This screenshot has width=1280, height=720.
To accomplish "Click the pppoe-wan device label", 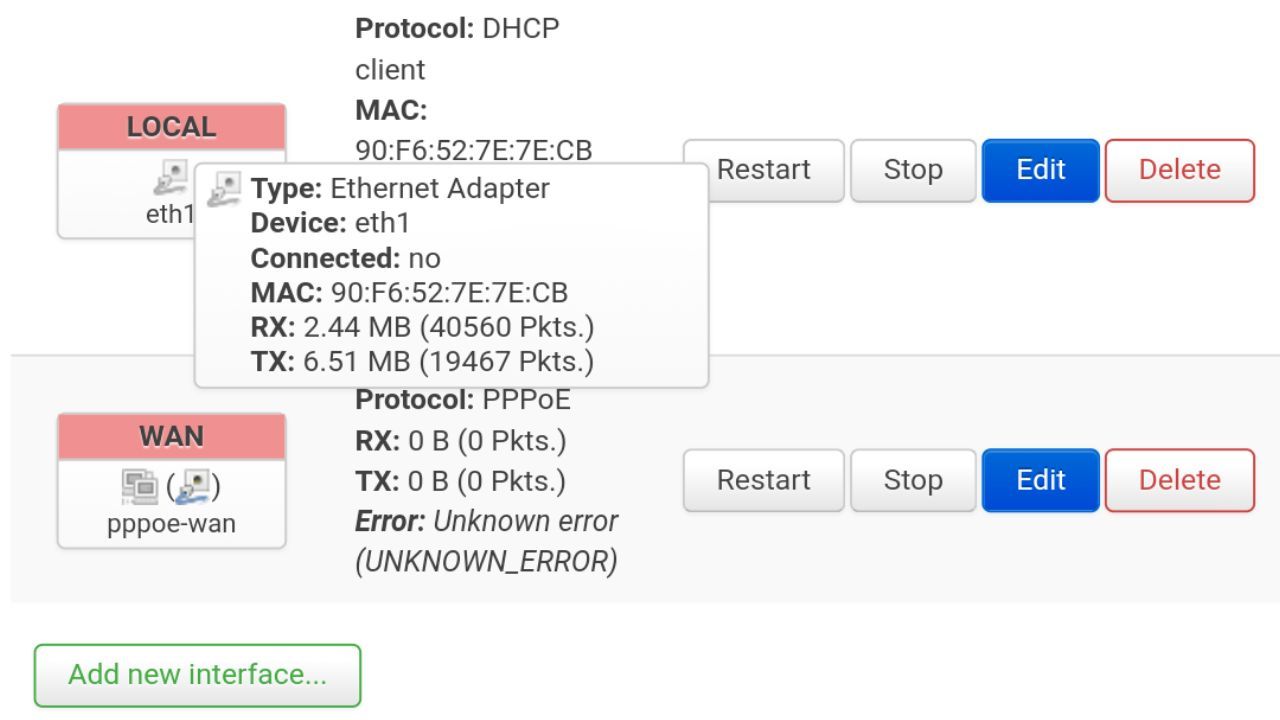I will pos(171,524).
